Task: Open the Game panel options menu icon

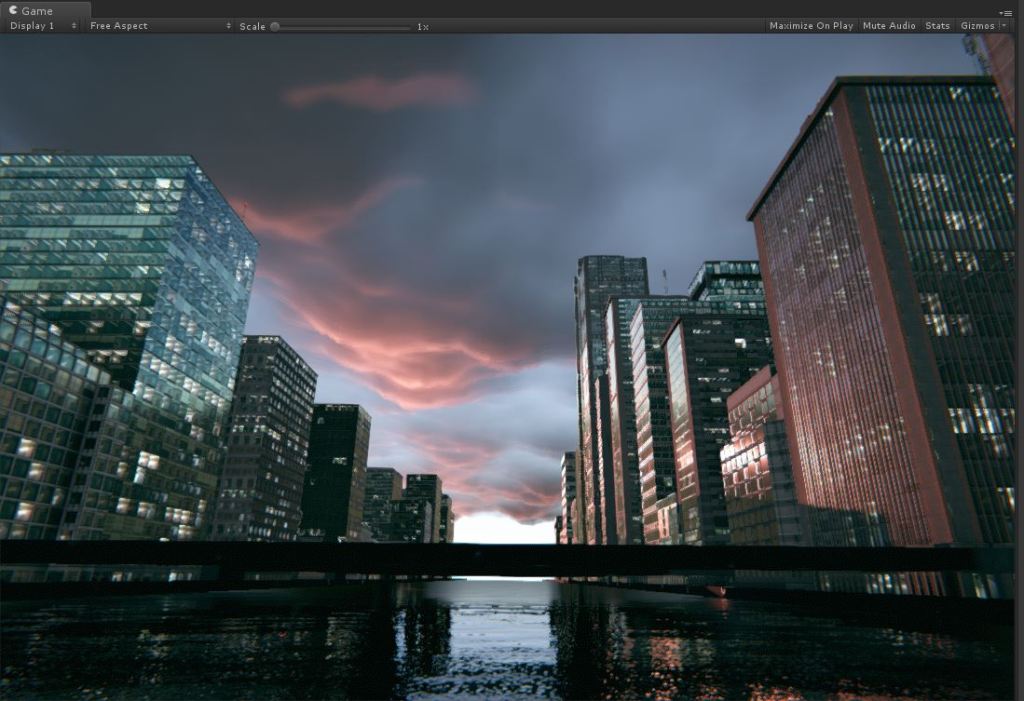Action: [x=1005, y=11]
